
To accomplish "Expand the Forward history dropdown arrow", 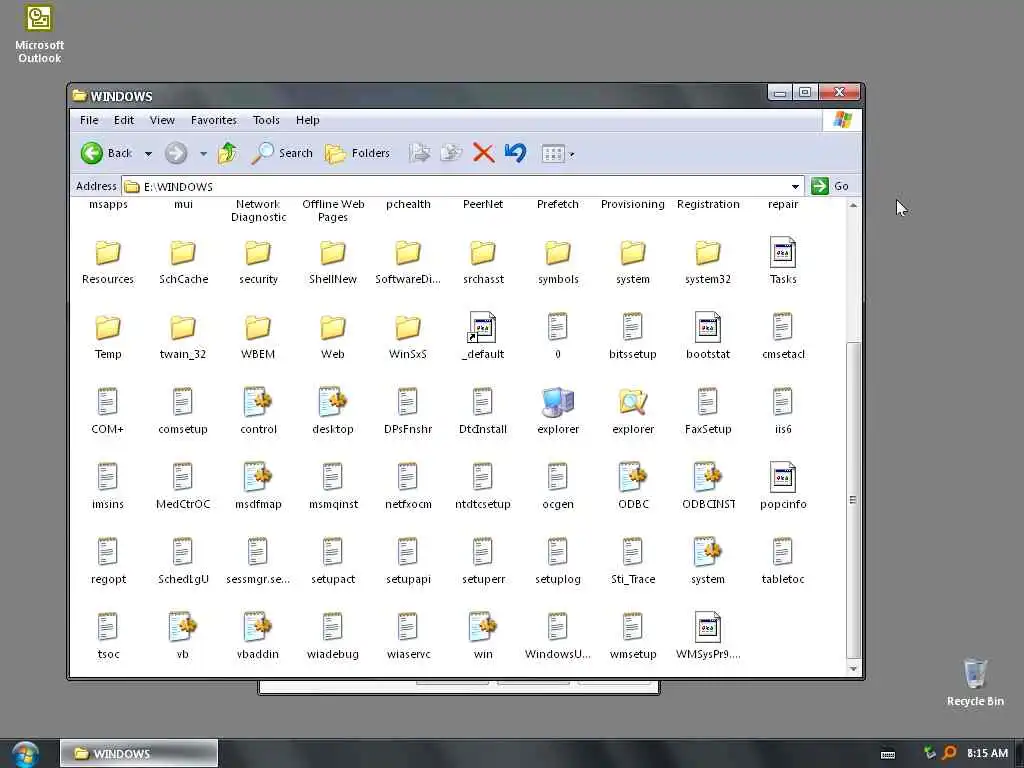I will click(203, 154).
